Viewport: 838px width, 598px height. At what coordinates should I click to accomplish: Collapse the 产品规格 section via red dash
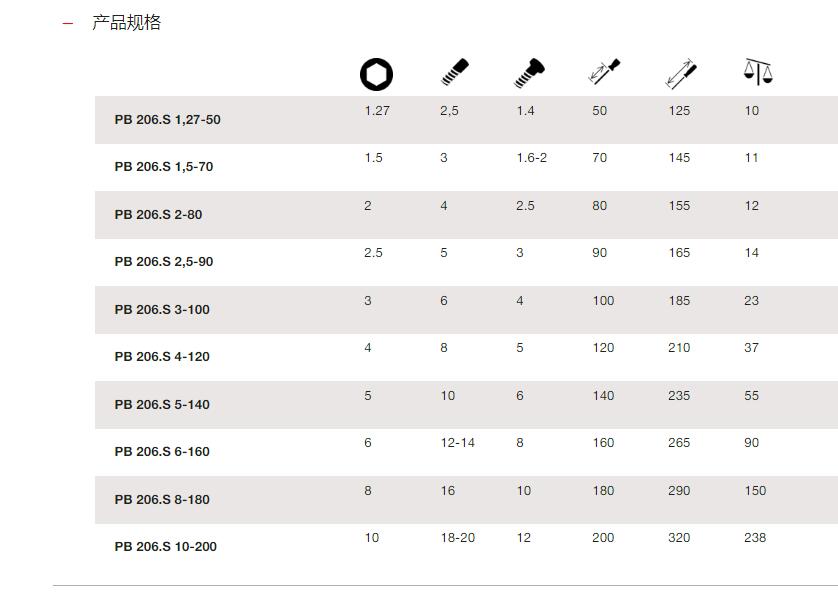point(68,23)
